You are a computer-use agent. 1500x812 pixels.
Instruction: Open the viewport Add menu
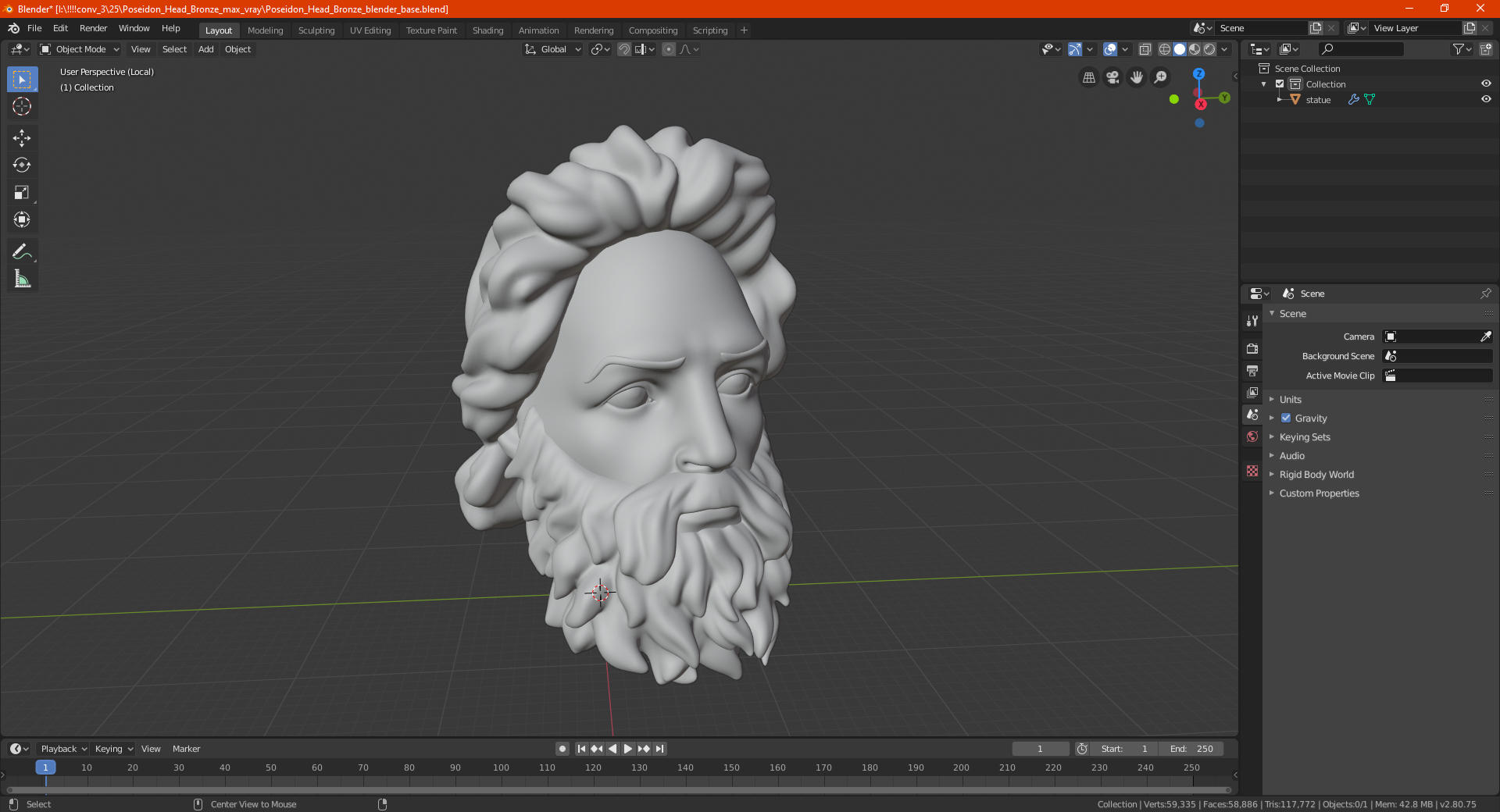[x=205, y=49]
